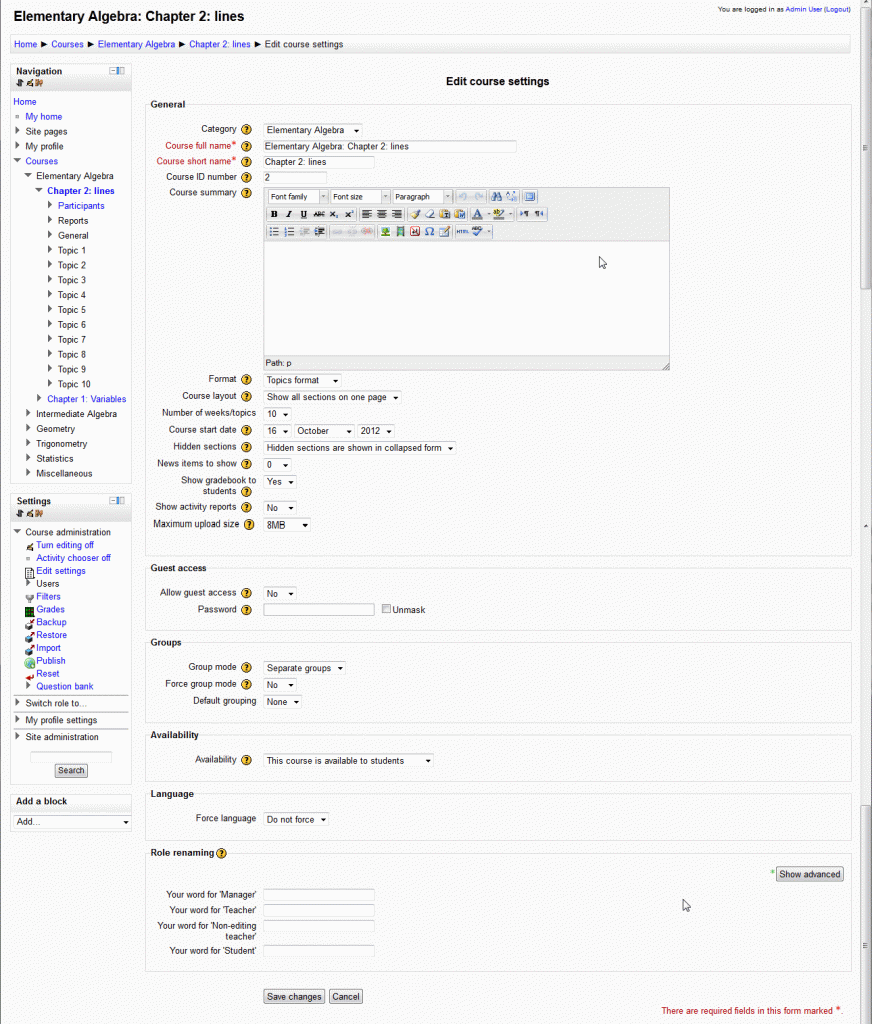Open the Category dropdown

(x=313, y=131)
